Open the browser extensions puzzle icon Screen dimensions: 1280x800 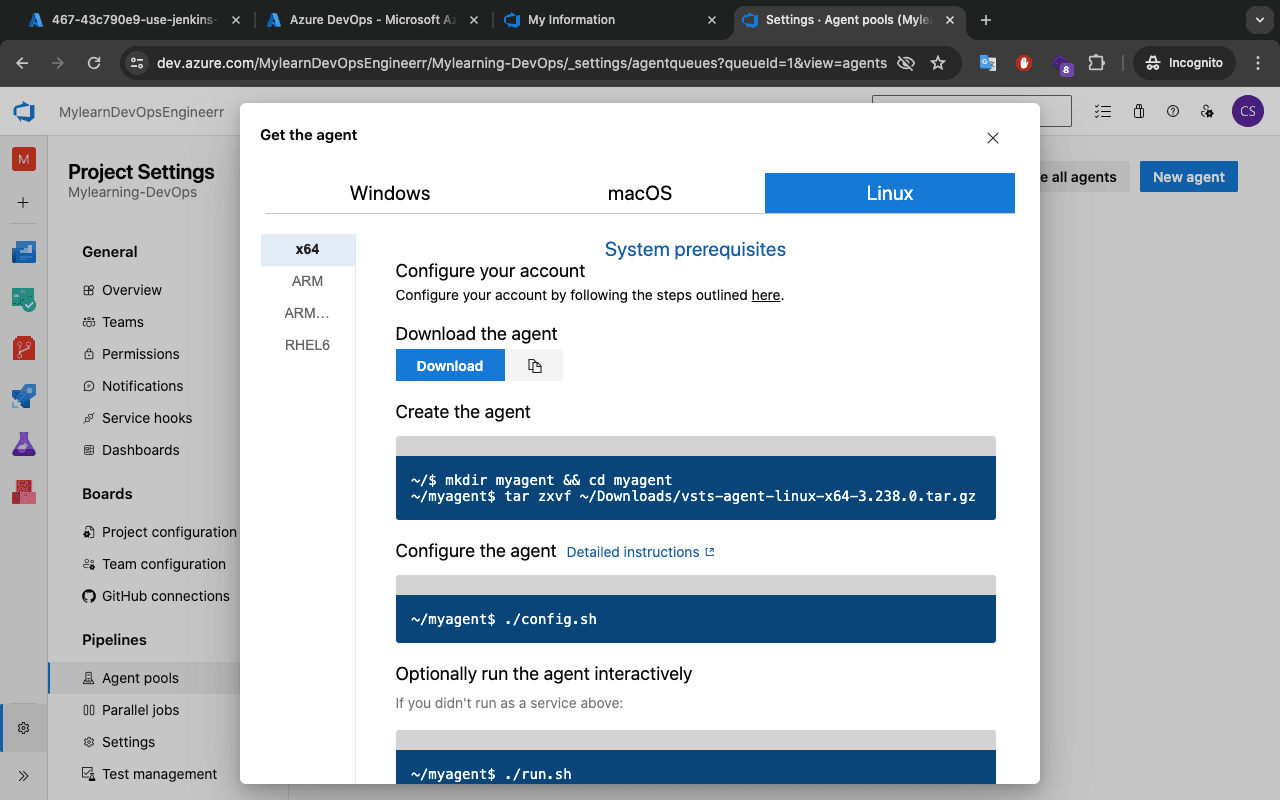[x=1097, y=63]
